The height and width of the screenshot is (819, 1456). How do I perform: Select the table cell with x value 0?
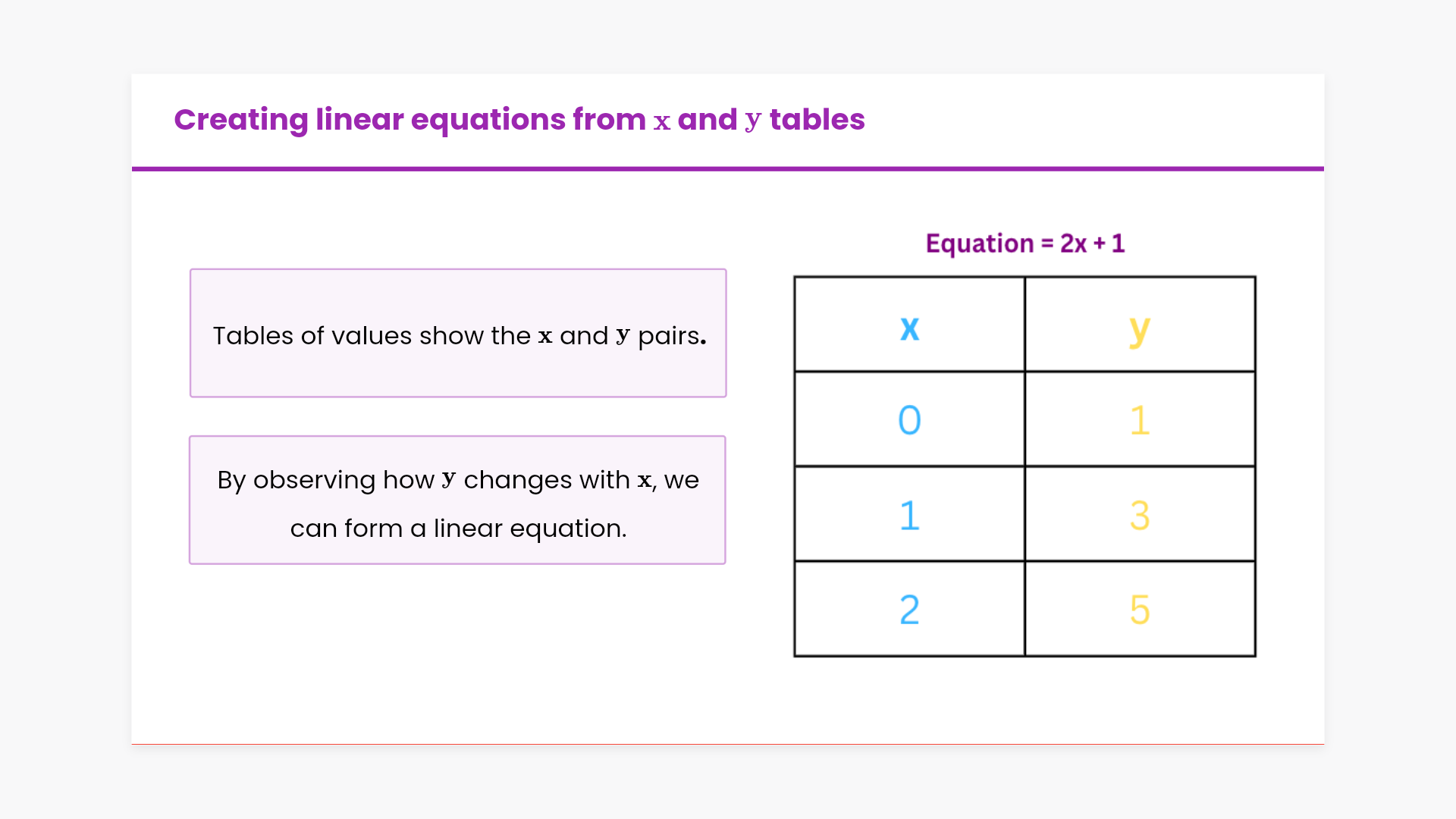pos(909,419)
